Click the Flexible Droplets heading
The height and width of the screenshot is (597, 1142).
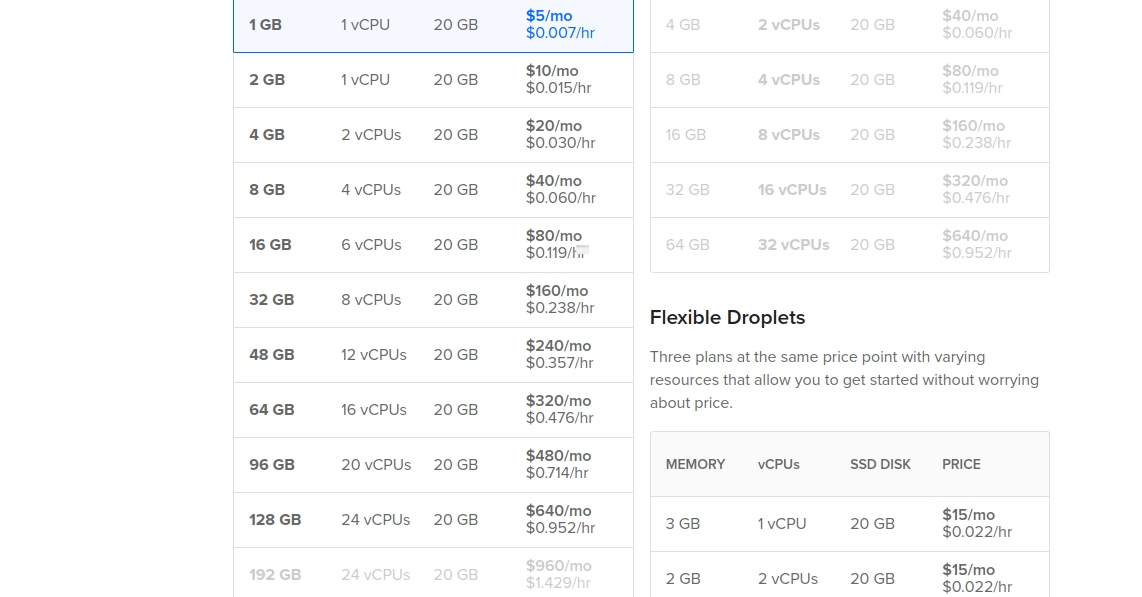coord(727,318)
